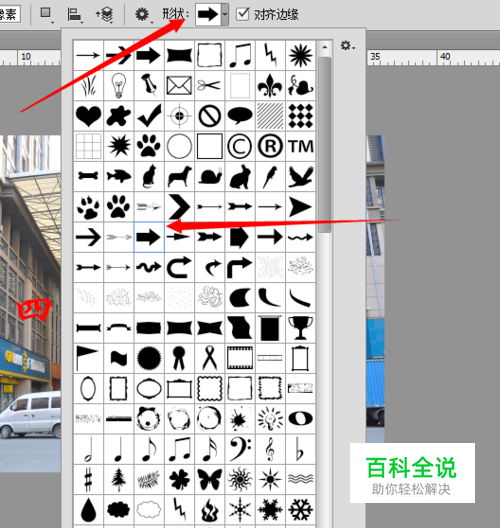Image resolution: width=500 pixels, height=528 pixels.
Task: Choose the envelope shape
Action: [179, 86]
